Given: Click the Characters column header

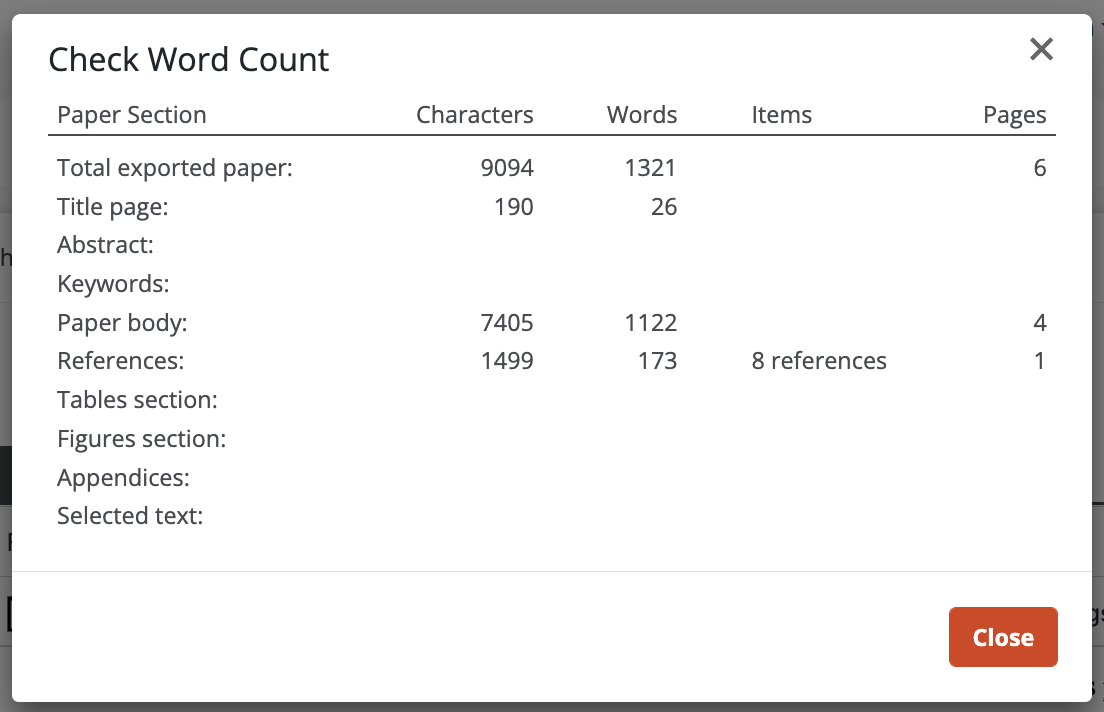Looking at the screenshot, I should click(474, 115).
